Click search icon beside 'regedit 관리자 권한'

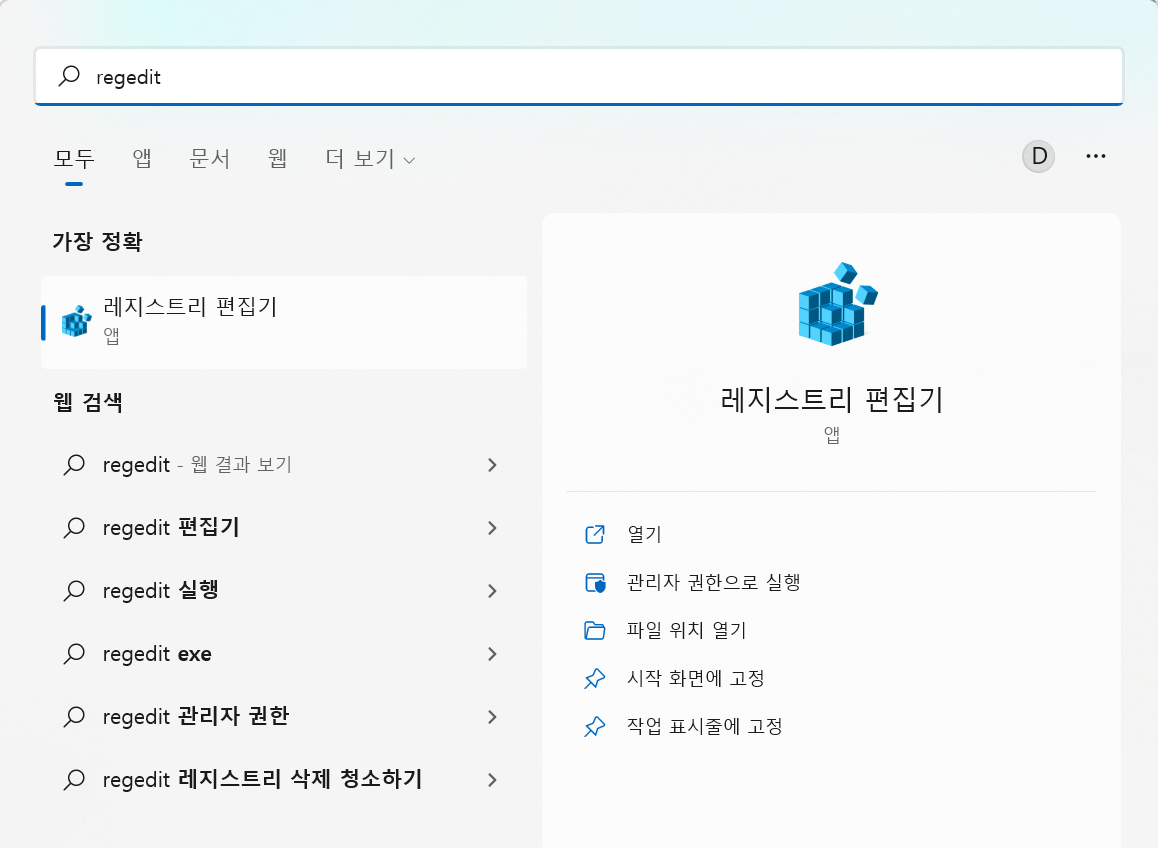click(x=74, y=717)
